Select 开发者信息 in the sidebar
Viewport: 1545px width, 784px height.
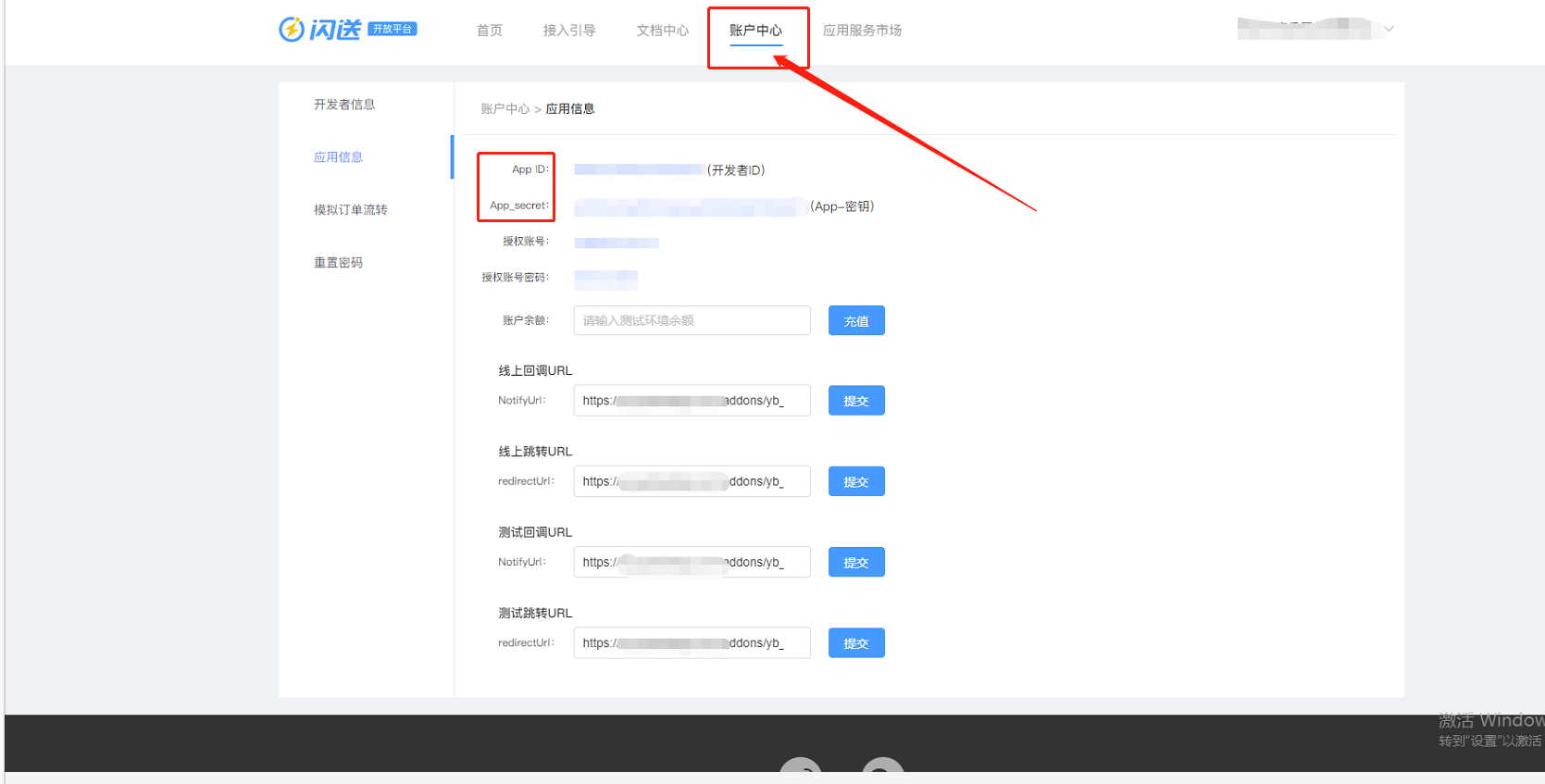(x=344, y=105)
